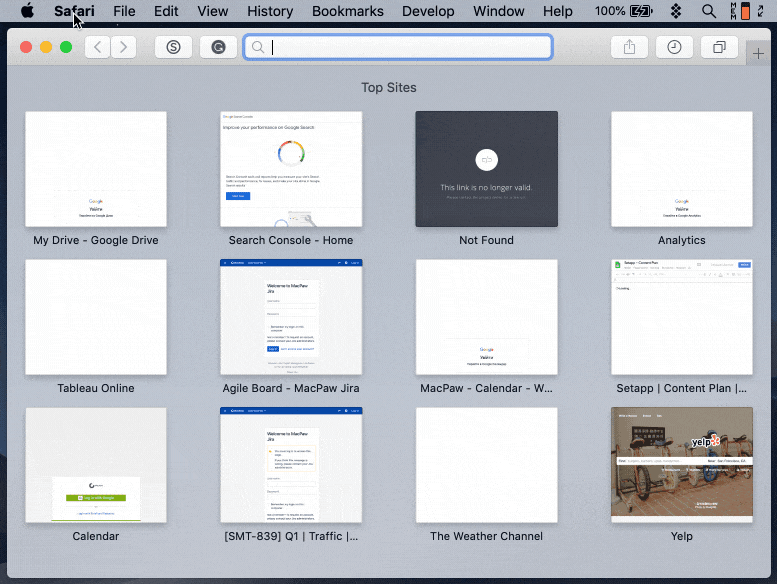
Task: Open Agile Board - MacPaw Jira thumbnail
Action: point(291,317)
